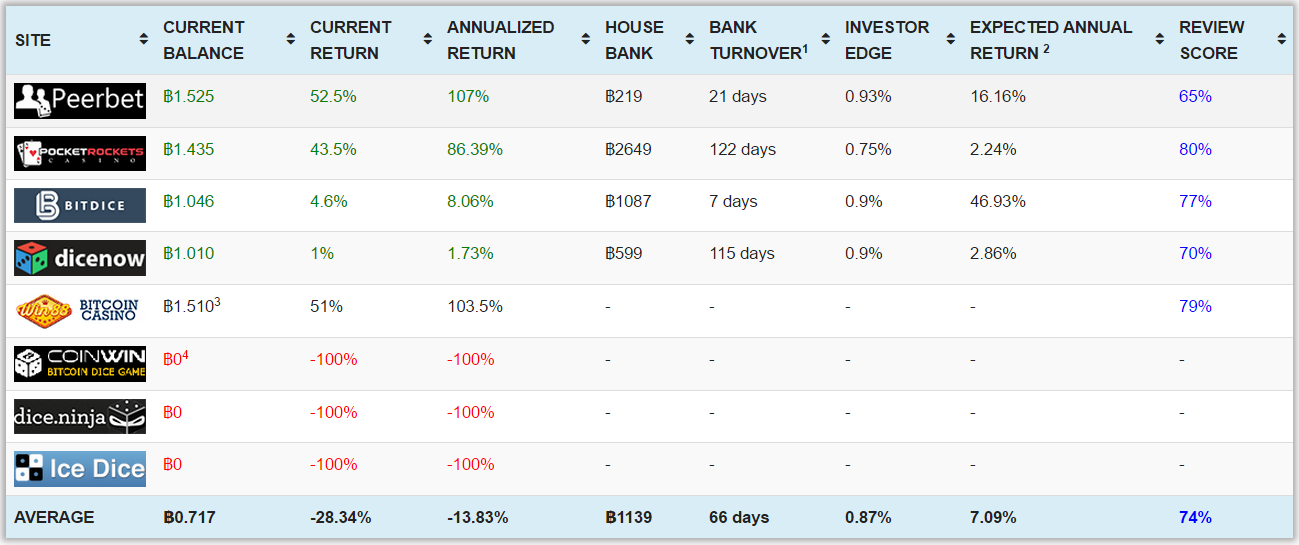The height and width of the screenshot is (545, 1299).
Task: Select dicenow balance ฿1.010
Action: (x=188, y=254)
